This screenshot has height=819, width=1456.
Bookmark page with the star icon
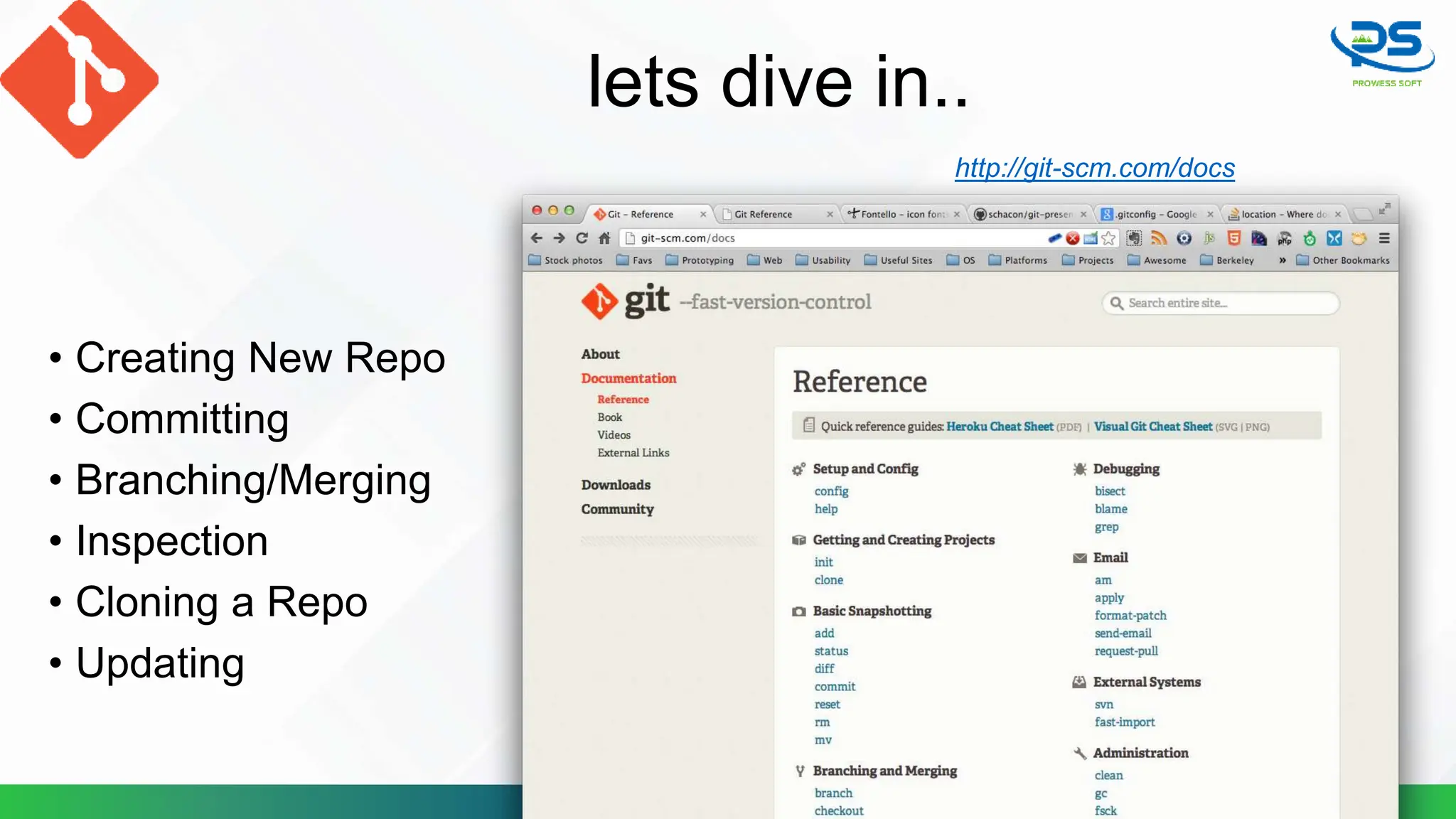pos(1108,238)
